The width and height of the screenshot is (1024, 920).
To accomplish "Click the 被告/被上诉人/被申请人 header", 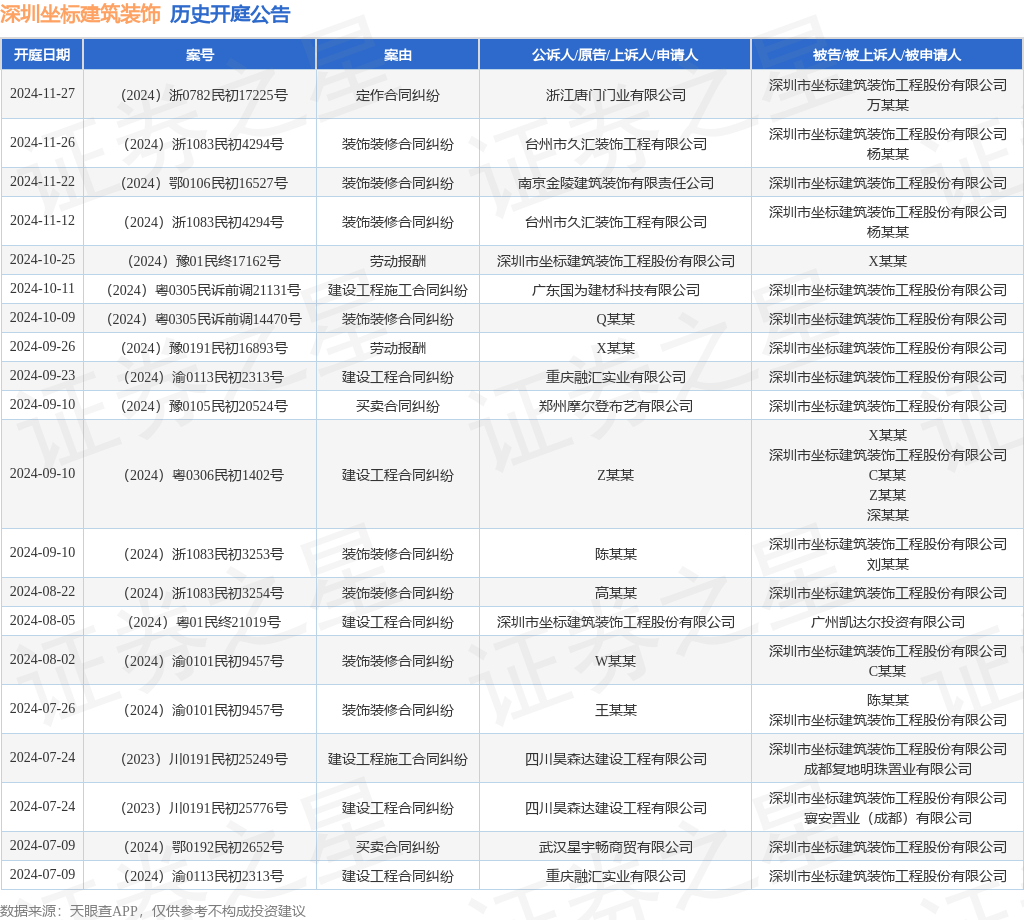I will [x=886, y=56].
